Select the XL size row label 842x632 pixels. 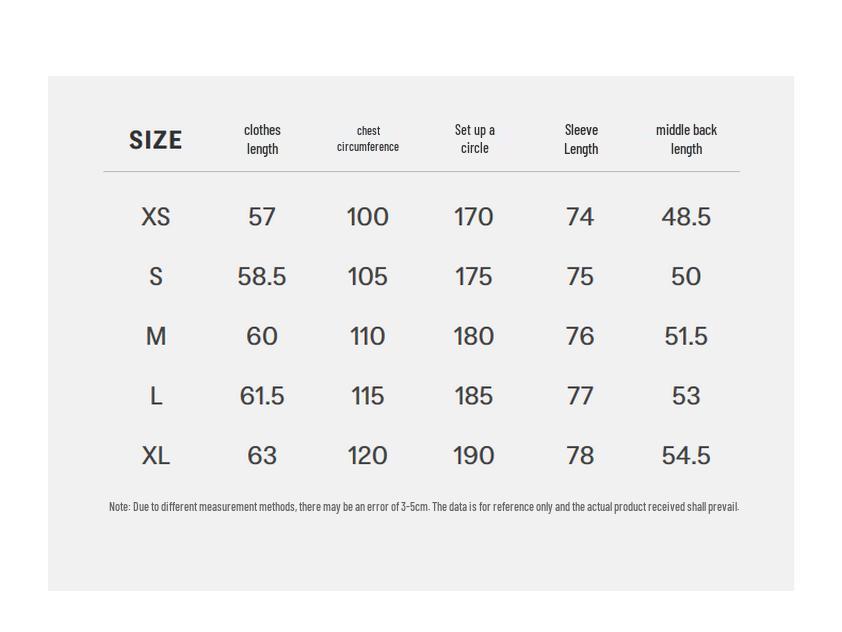click(156, 456)
